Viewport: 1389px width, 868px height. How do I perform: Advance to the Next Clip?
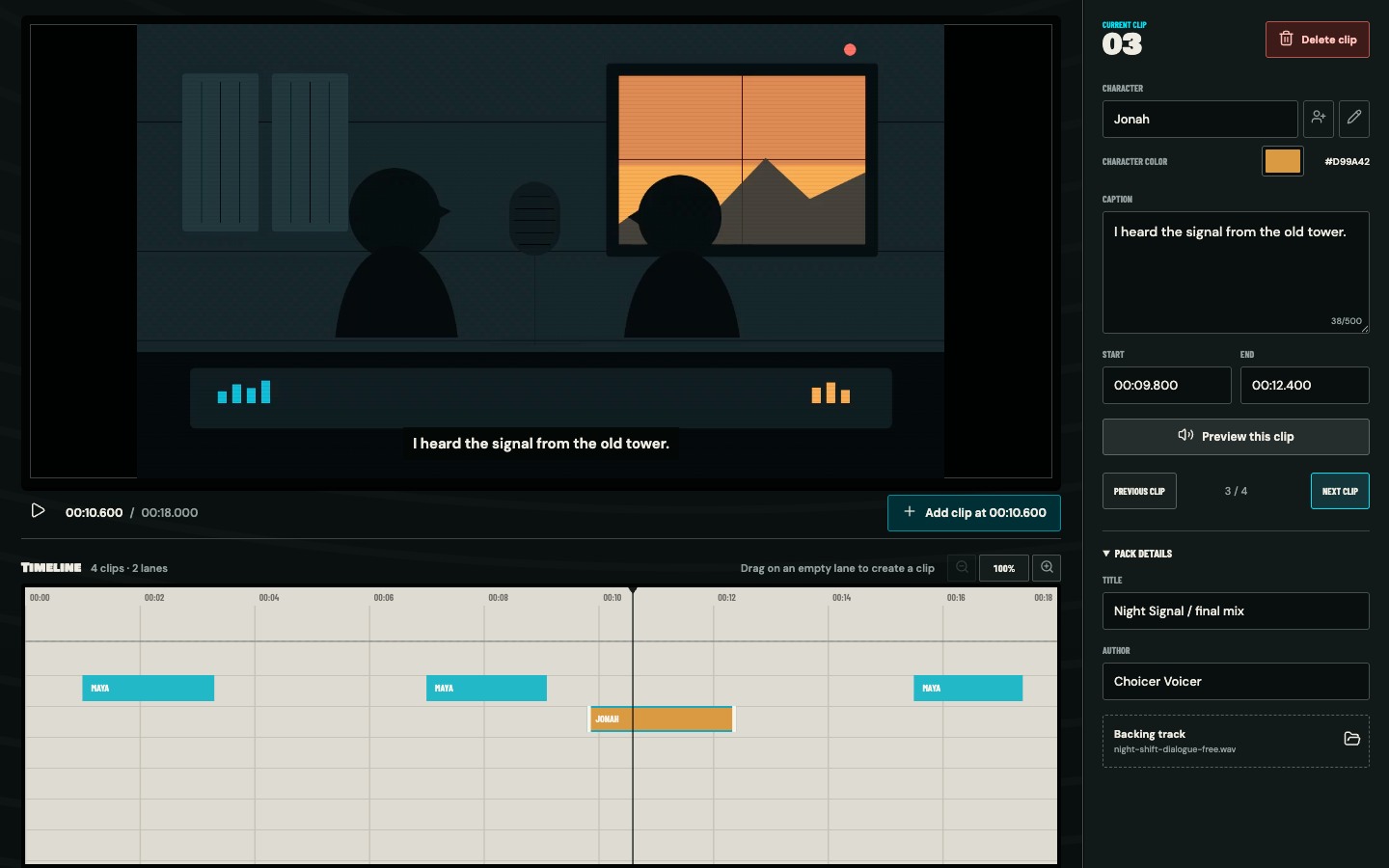[x=1340, y=491]
